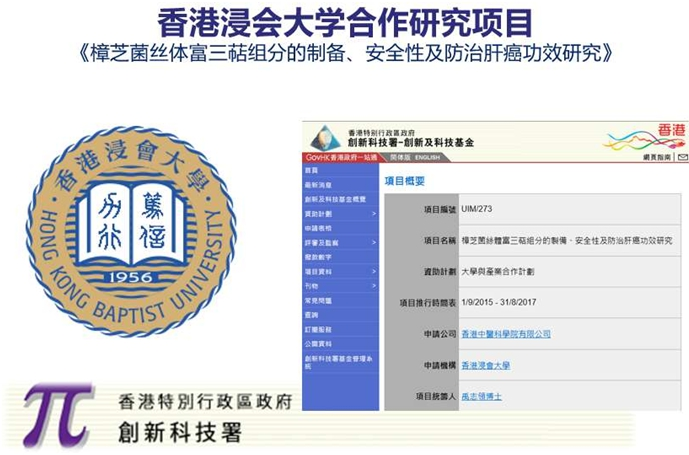Open 訂閱服務 sidebar item
The height and width of the screenshot is (455, 689).
(318, 330)
